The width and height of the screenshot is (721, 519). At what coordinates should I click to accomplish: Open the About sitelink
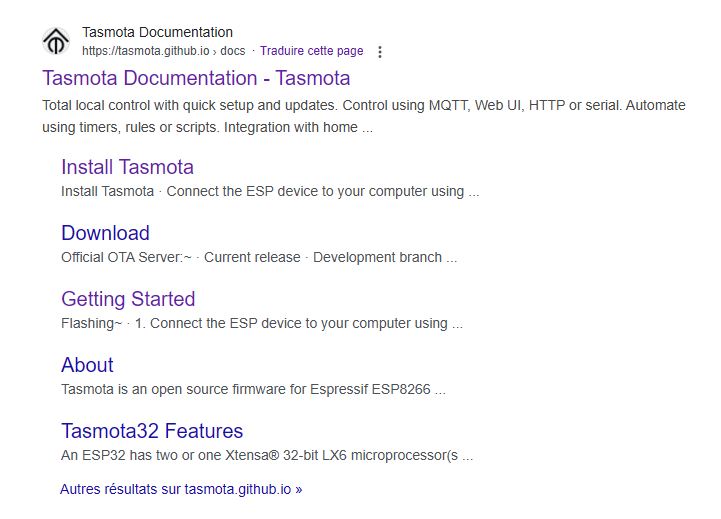[87, 365]
